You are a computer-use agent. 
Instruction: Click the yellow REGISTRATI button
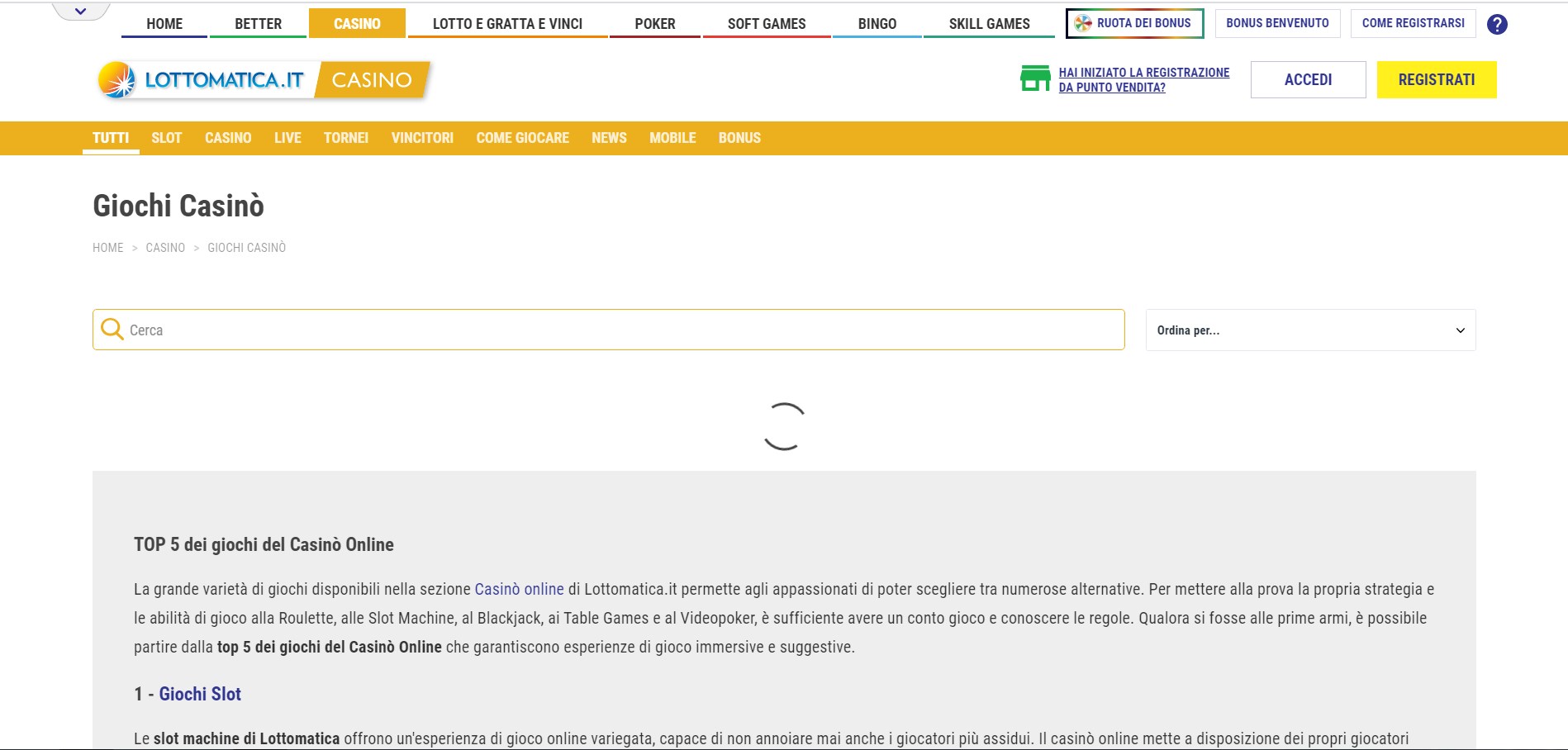pyautogui.click(x=1436, y=79)
